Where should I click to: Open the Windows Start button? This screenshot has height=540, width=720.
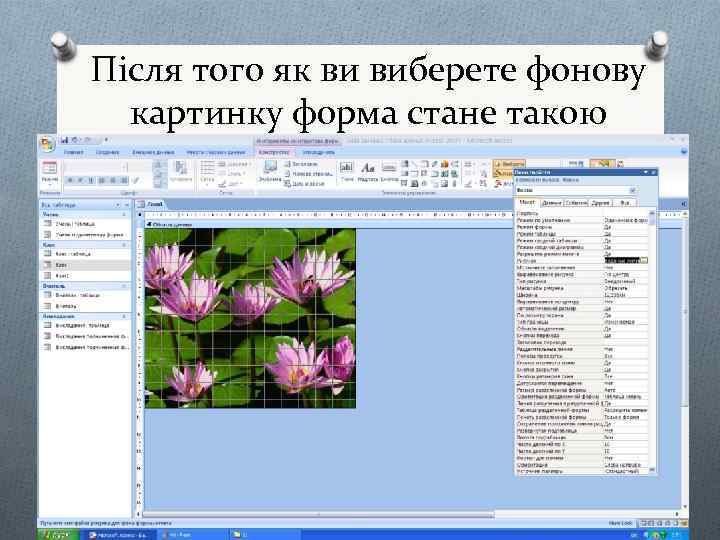[58, 535]
